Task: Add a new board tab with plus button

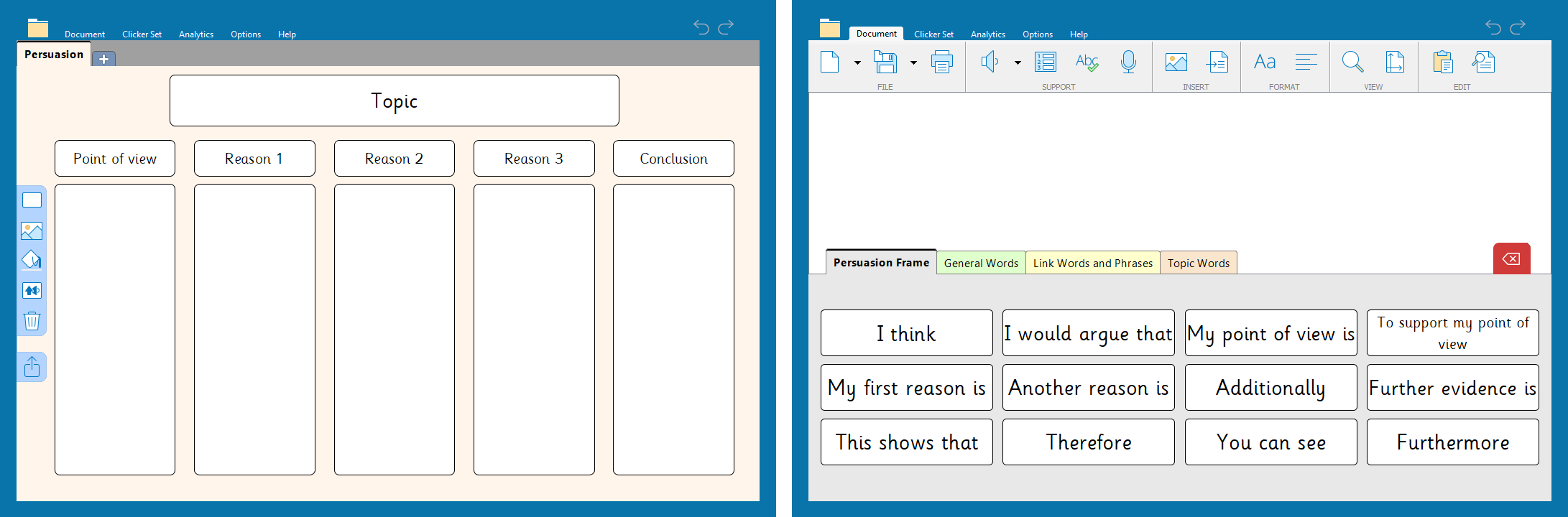Action: [x=103, y=59]
